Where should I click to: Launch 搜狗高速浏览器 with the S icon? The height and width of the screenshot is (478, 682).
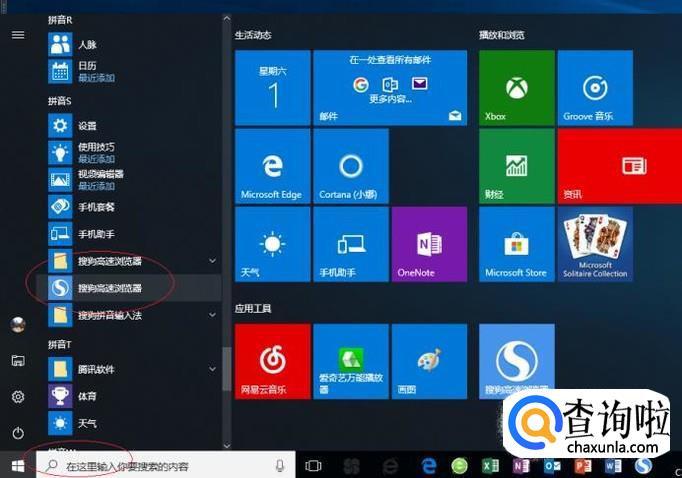pyautogui.click(x=128, y=288)
